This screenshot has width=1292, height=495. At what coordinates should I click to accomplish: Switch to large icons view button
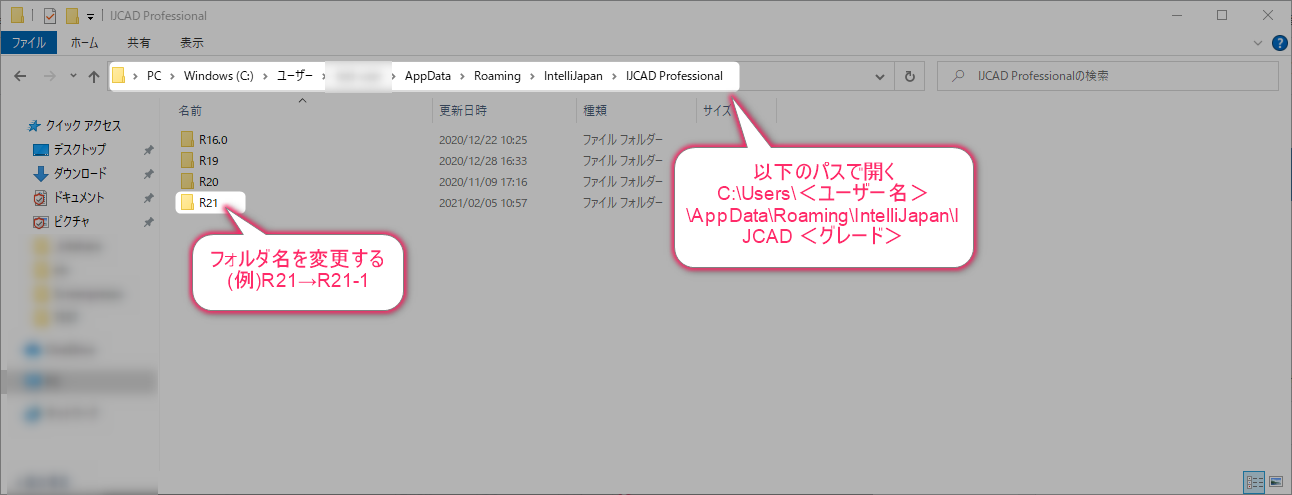pos(1275,482)
